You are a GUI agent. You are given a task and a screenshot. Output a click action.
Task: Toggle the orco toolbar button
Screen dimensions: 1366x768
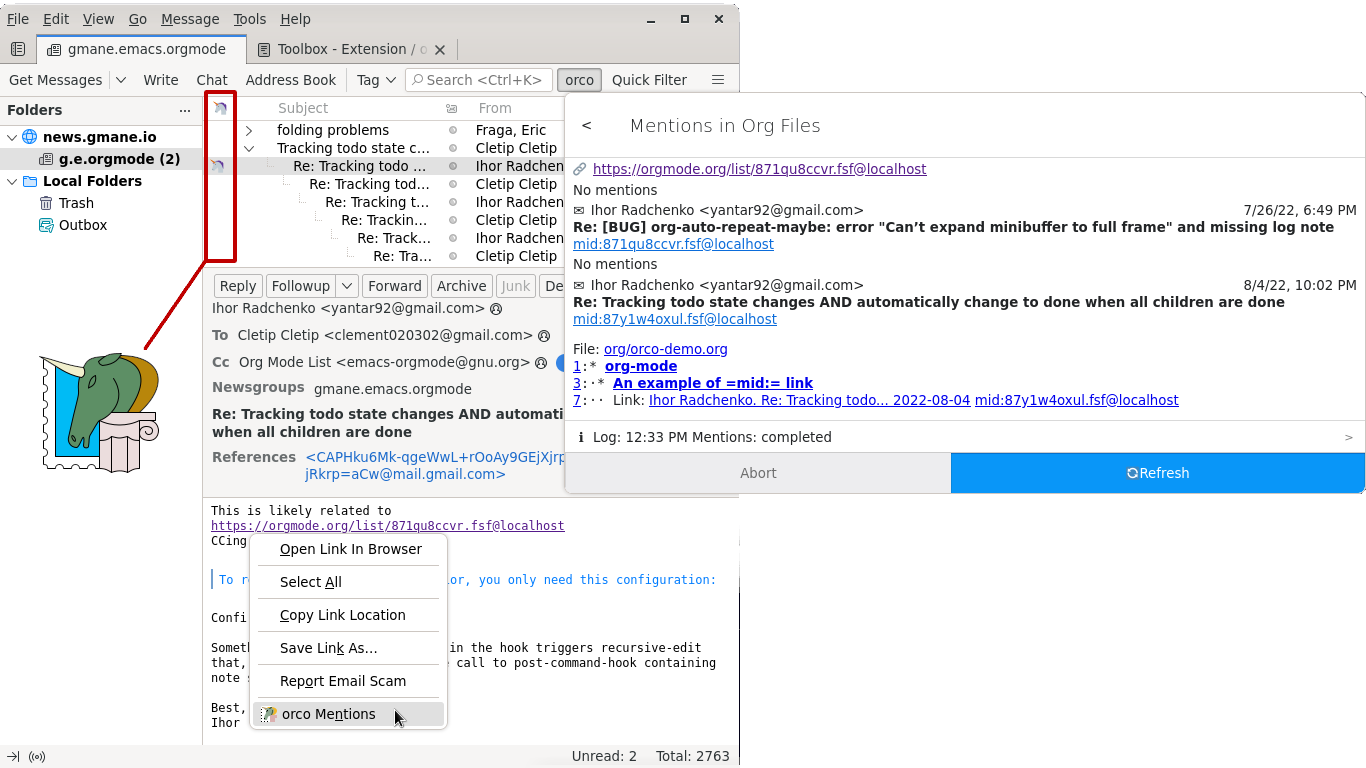579,80
